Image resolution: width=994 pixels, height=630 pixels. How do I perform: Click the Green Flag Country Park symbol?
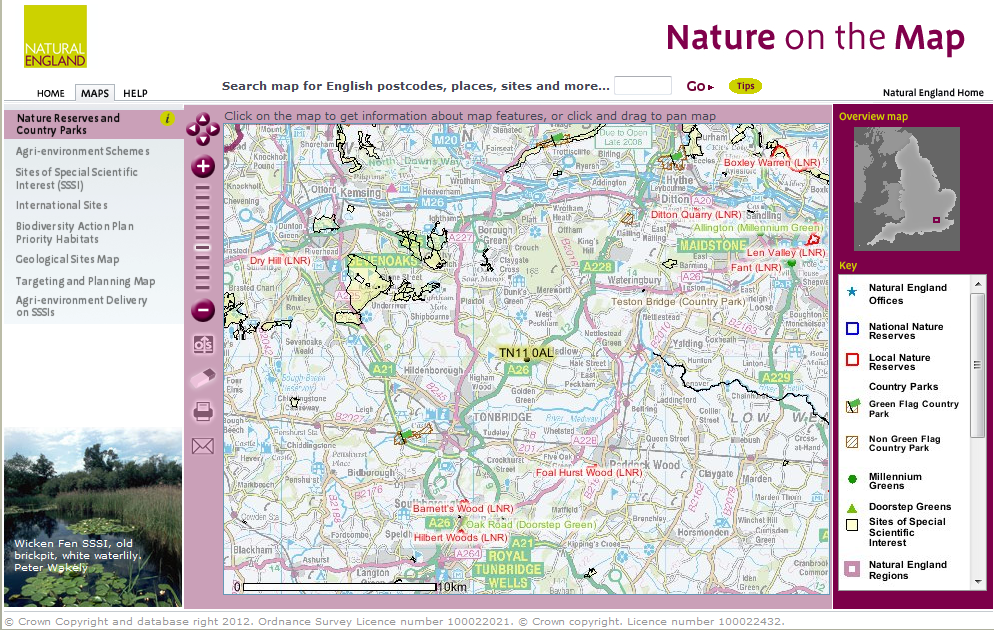click(853, 407)
